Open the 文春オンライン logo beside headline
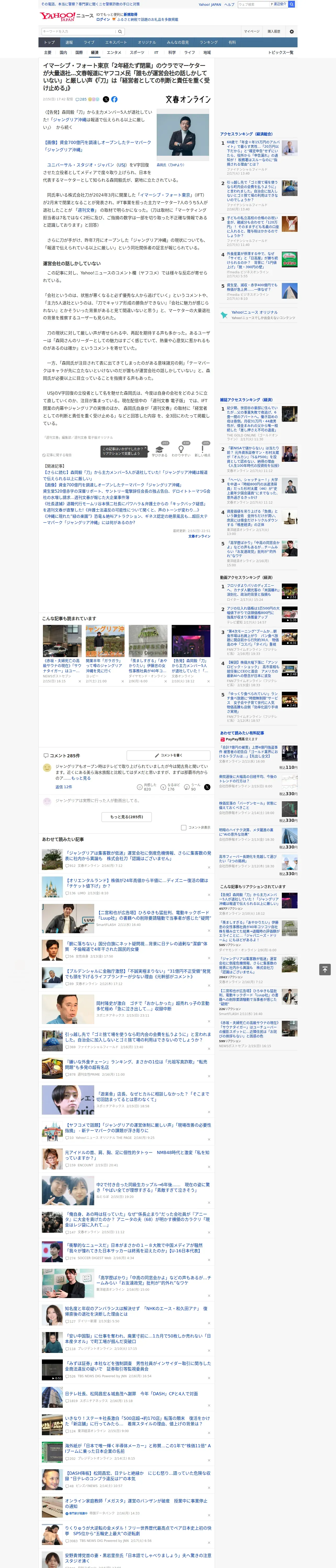Viewport: 336px width, 1568px height. tap(188, 99)
